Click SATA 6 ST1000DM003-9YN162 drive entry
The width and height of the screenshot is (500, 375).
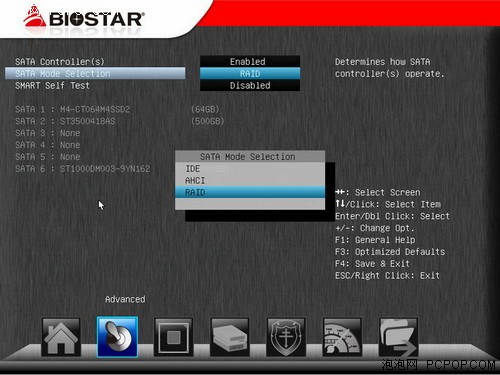(82, 169)
